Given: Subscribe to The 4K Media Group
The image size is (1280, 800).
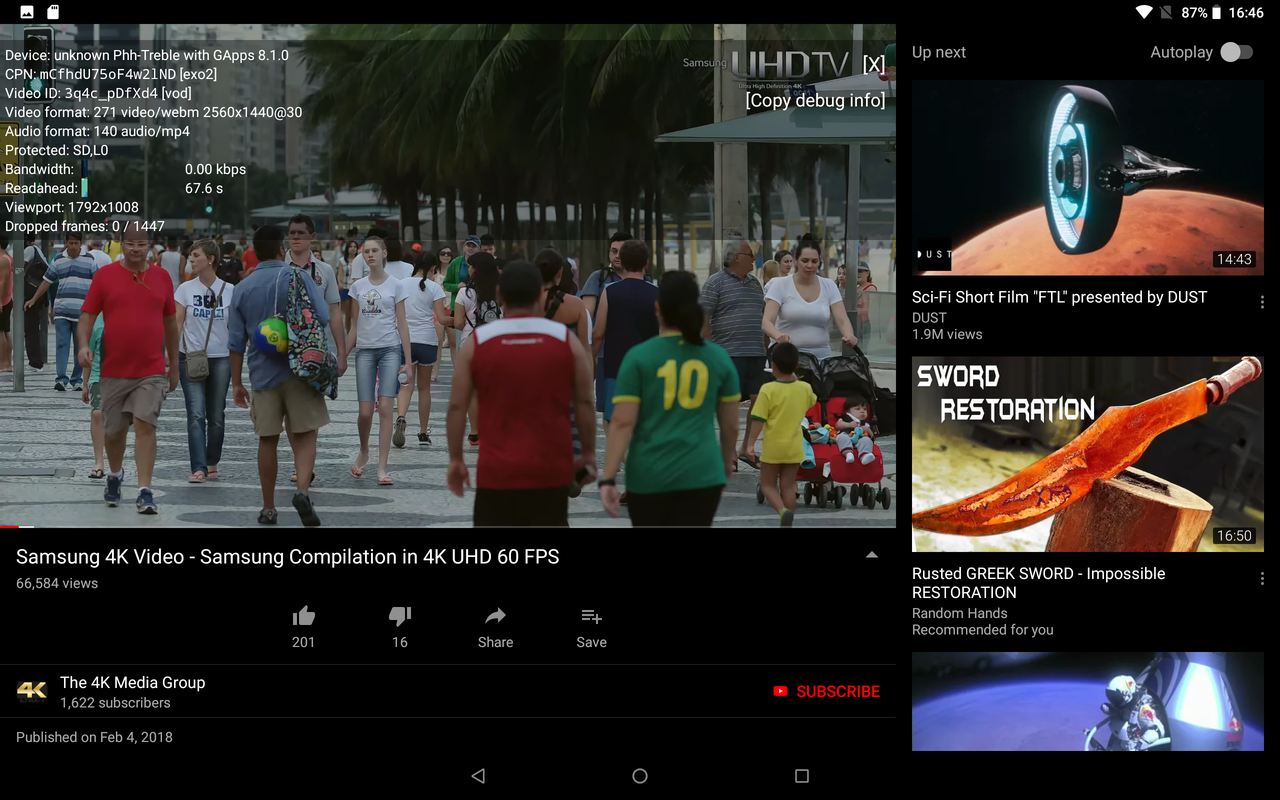Looking at the screenshot, I should (827, 691).
